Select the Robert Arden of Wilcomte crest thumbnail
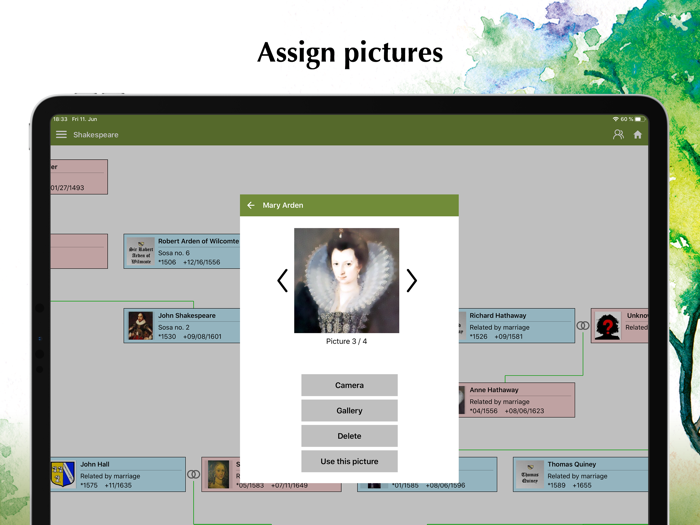This screenshot has height=525, width=700. (140, 251)
